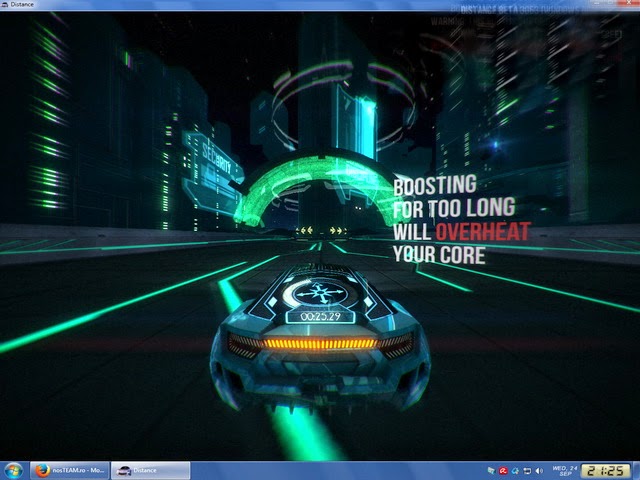640x480 pixels.
Task: Select the Distance game taskbar button
Action: 151,471
